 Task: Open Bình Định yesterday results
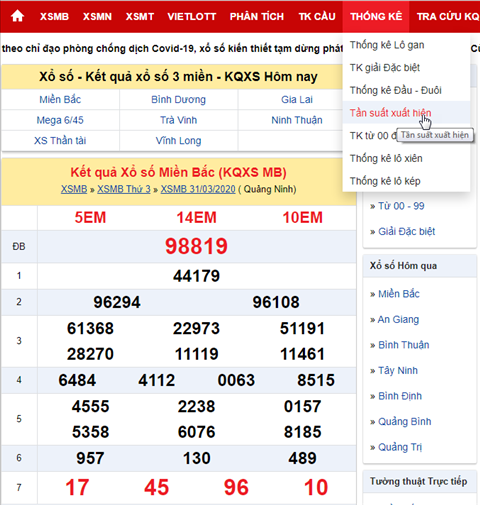[x=400, y=396]
